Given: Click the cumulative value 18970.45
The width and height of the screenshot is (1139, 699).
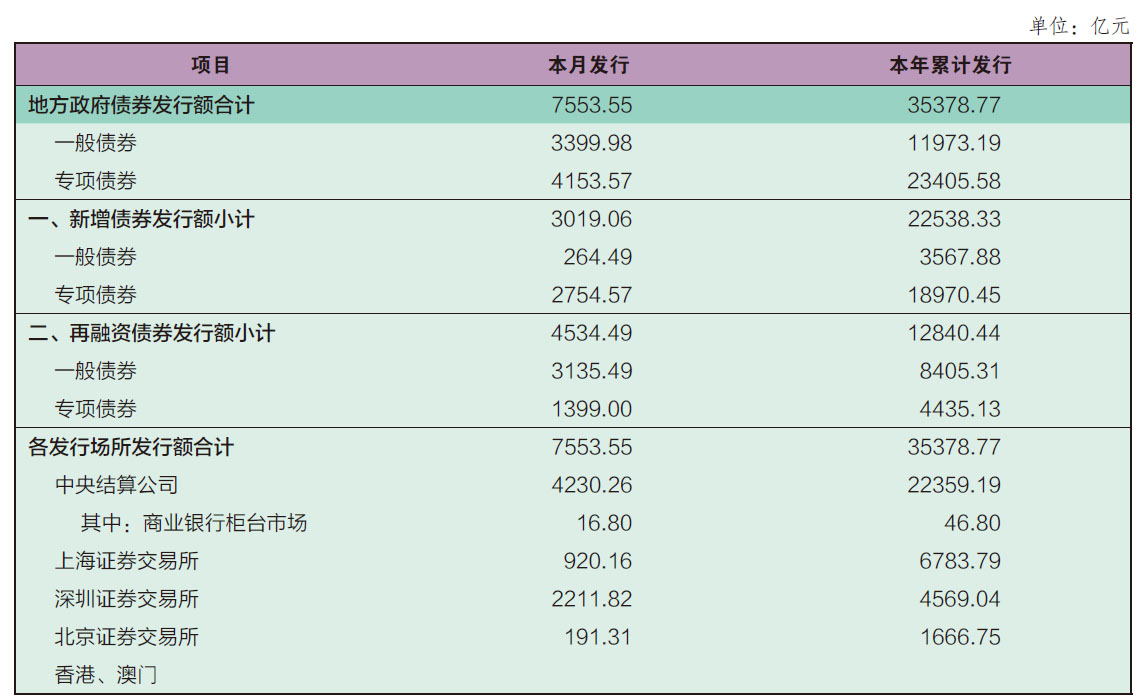Looking at the screenshot, I should 954,295.
